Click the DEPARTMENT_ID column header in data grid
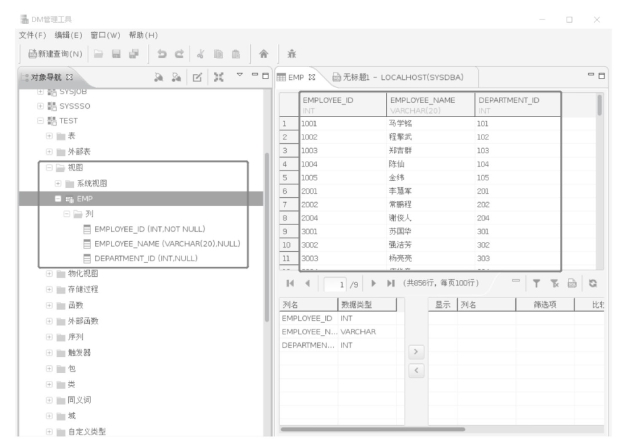 [518, 105]
